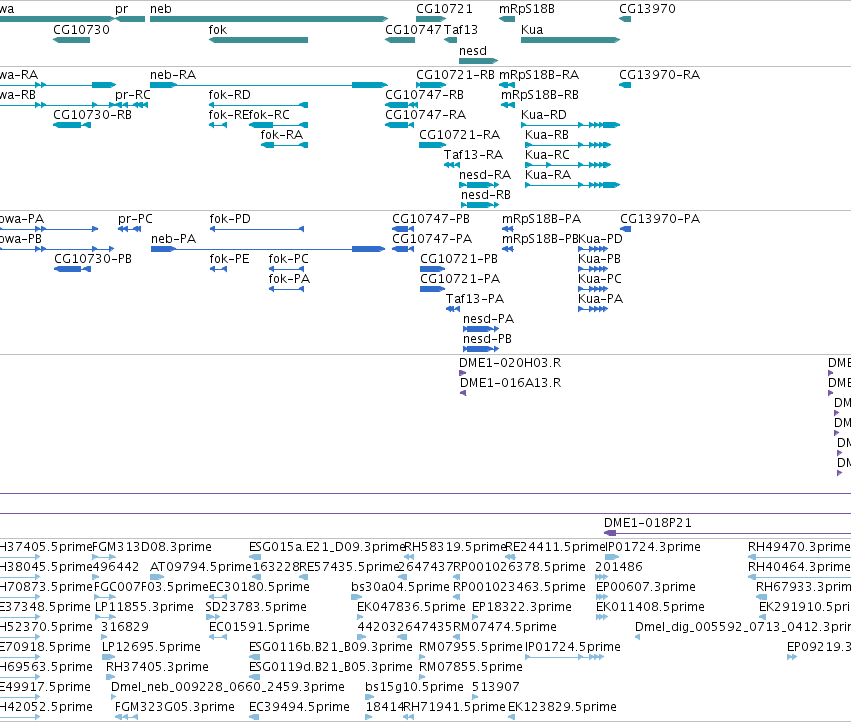Click the Kua-PA protein label
851x722 pixels.
click(x=600, y=299)
